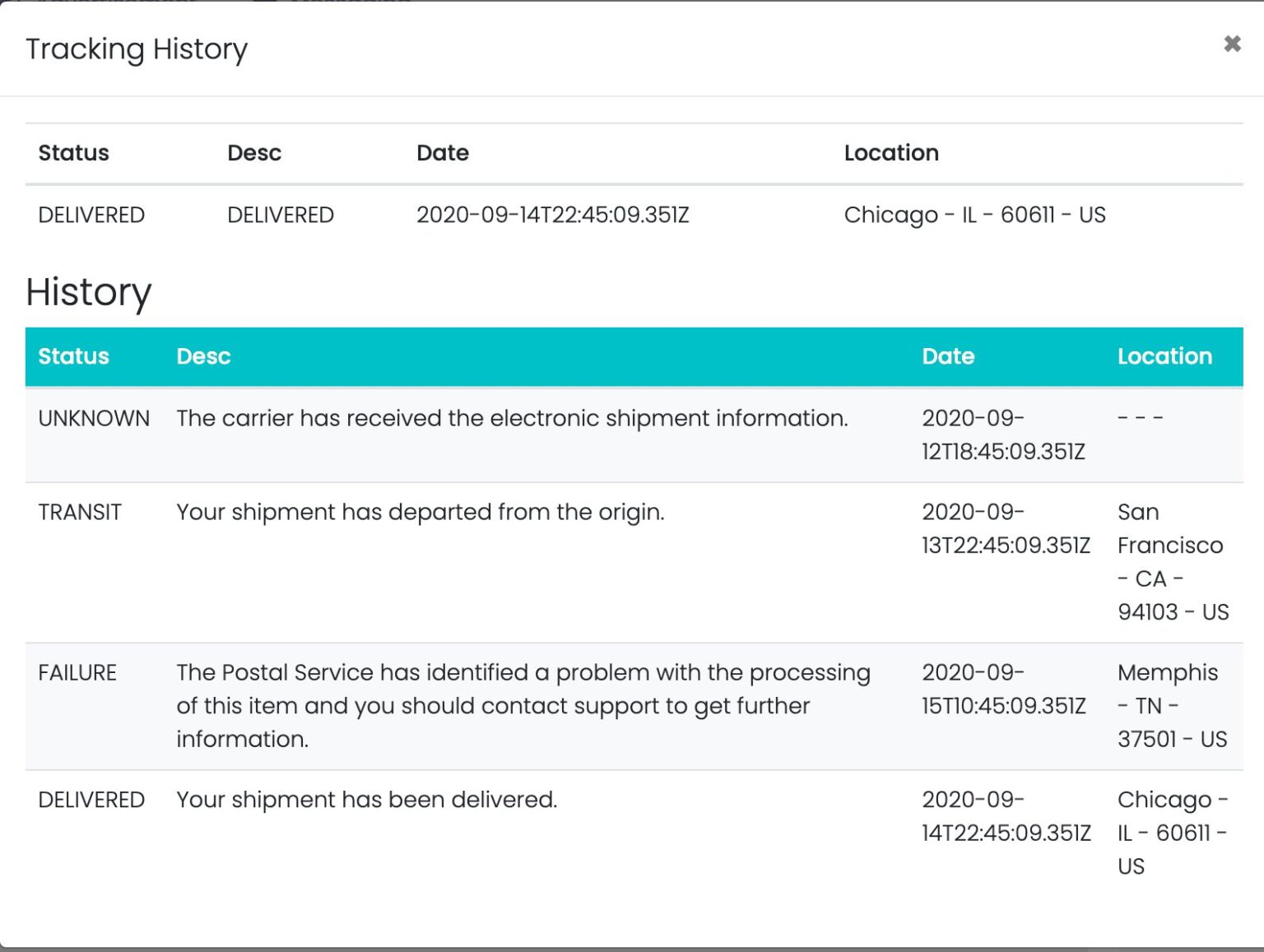This screenshot has height=952, width=1264.
Task: Select the FAILURE status cell
Action: (x=77, y=673)
